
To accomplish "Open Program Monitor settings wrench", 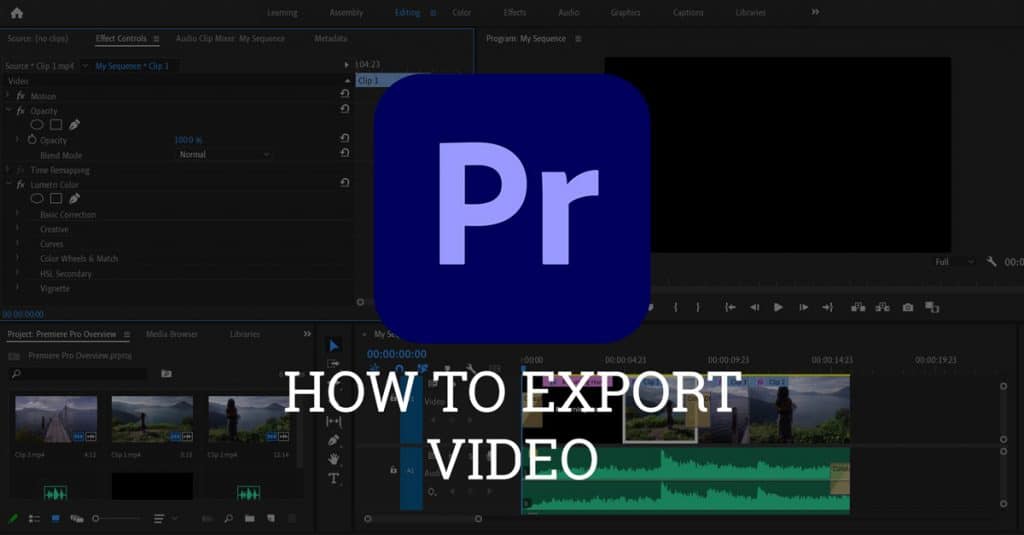I will point(991,261).
